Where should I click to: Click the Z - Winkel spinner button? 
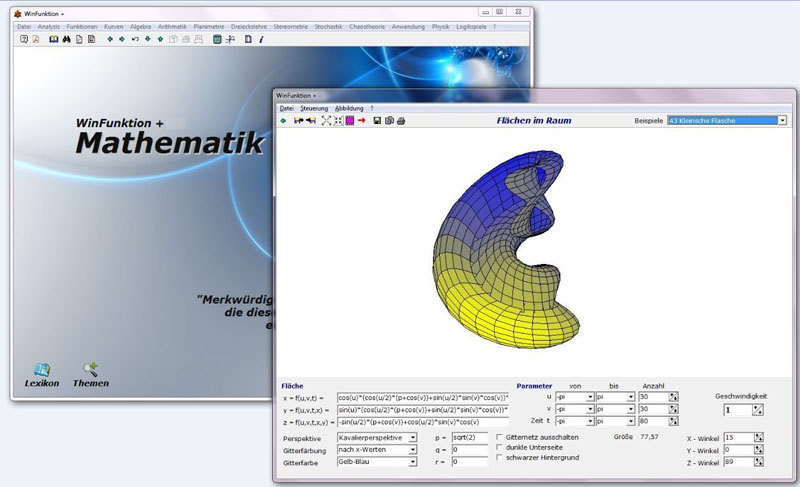coord(759,462)
